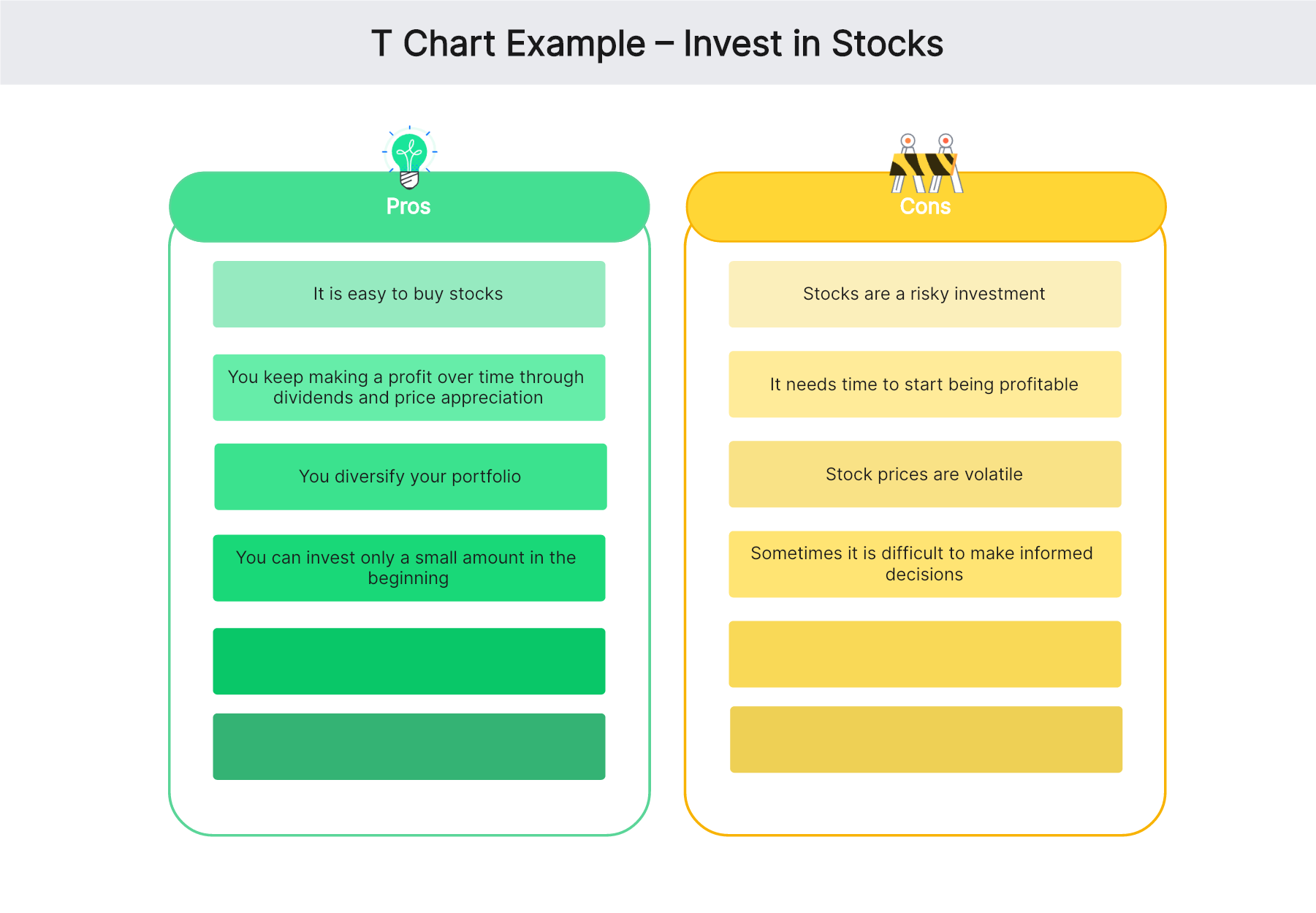Click the green lightbulb icon above Pros
The image size is (1316, 913).
pos(409,156)
